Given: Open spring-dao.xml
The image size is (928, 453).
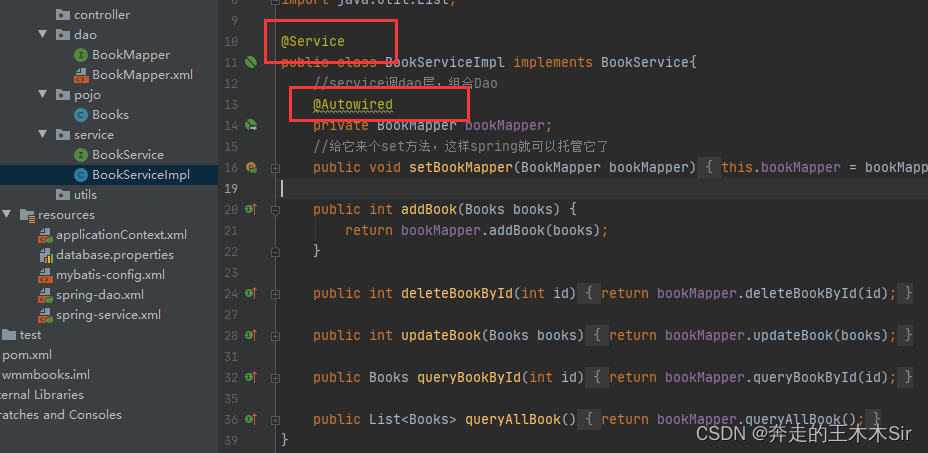Looking at the screenshot, I should [x=100, y=295].
